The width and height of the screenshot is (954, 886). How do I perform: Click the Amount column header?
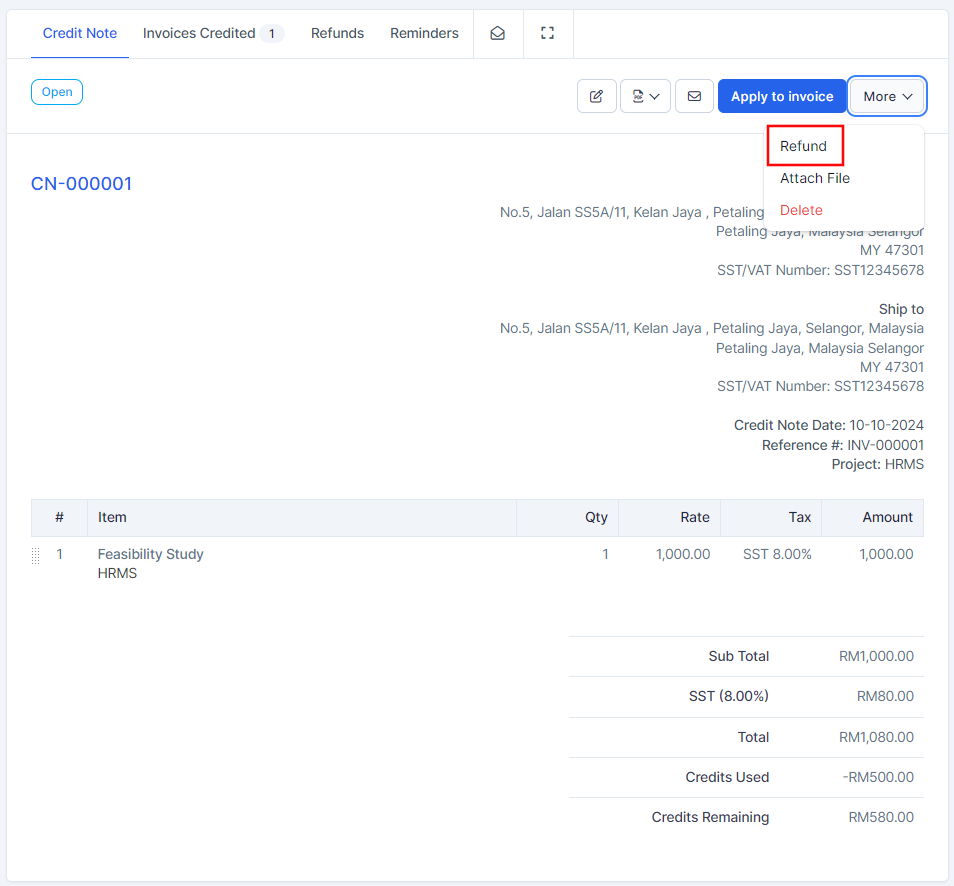(887, 517)
